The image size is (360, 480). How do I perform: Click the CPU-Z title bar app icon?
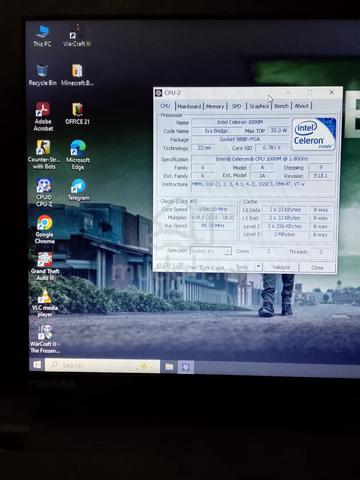click(159, 93)
